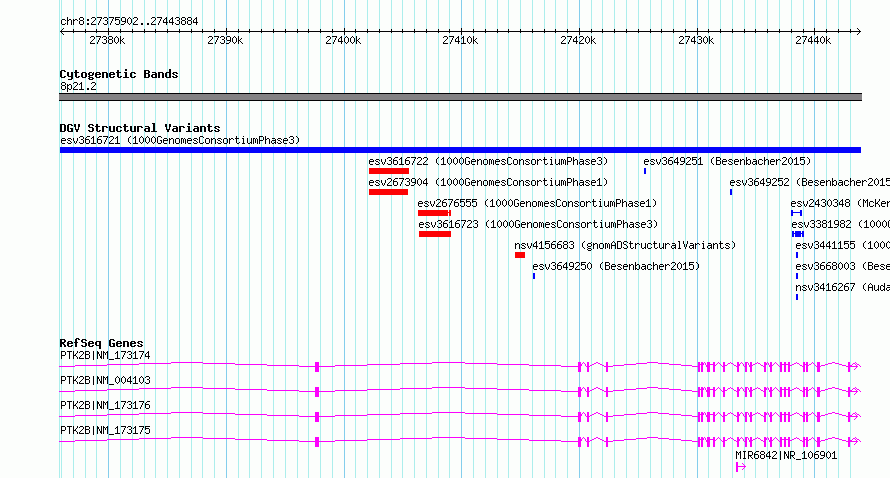This screenshot has width=890, height=478.
Task: Open the RefSeq Genes track title
Action: (102, 343)
